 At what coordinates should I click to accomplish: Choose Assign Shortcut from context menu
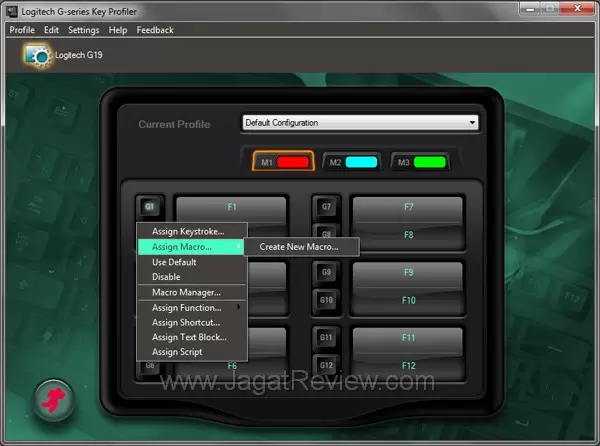click(192, 322)
